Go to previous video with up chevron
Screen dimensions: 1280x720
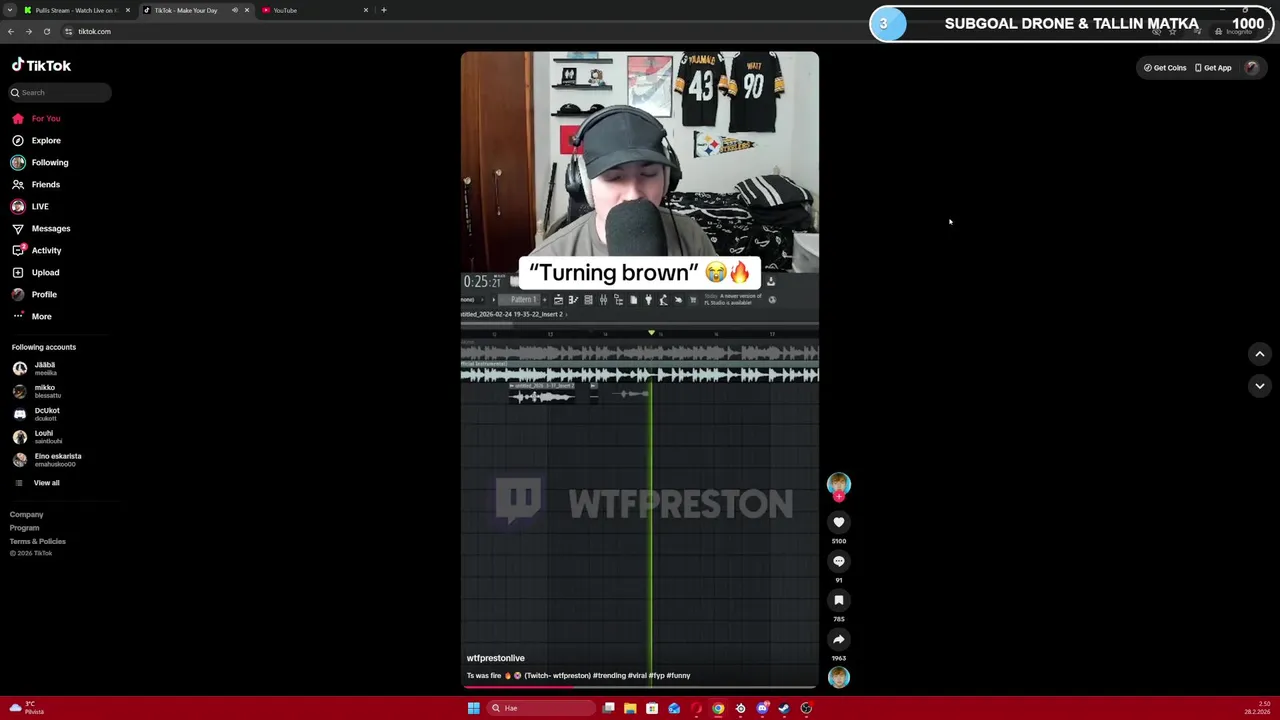1260,354
